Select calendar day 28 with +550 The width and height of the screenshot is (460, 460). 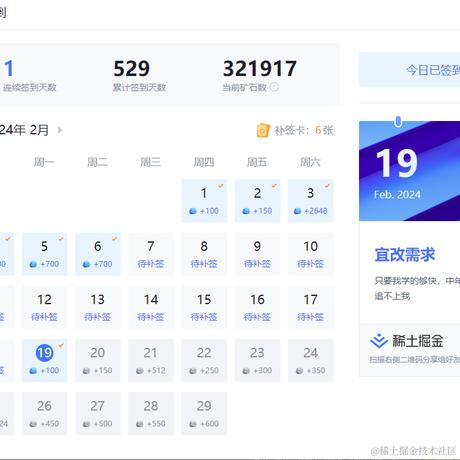(x=151, y=414)
